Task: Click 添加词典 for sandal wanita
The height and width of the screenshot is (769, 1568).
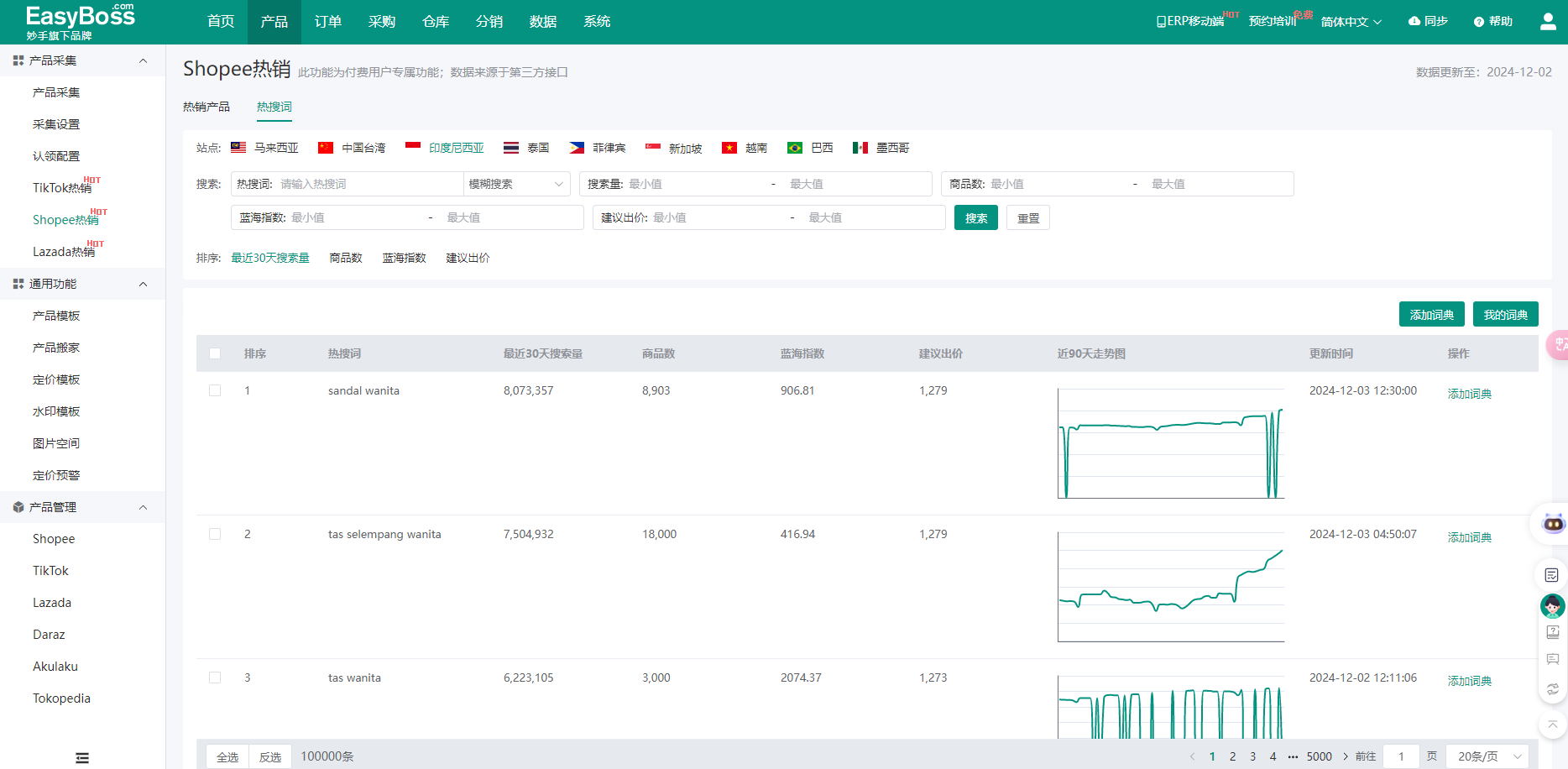Action: (1470, 394)
